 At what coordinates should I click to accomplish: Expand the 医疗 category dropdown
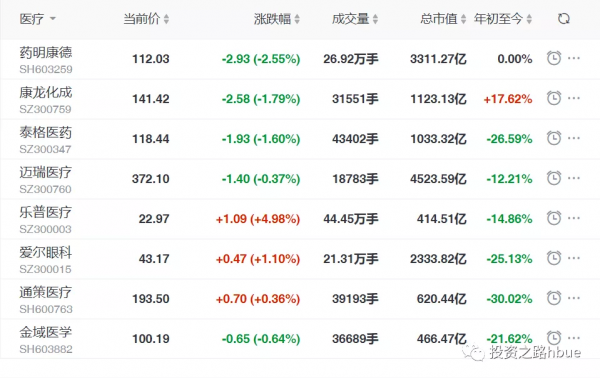tap(38, 19)
